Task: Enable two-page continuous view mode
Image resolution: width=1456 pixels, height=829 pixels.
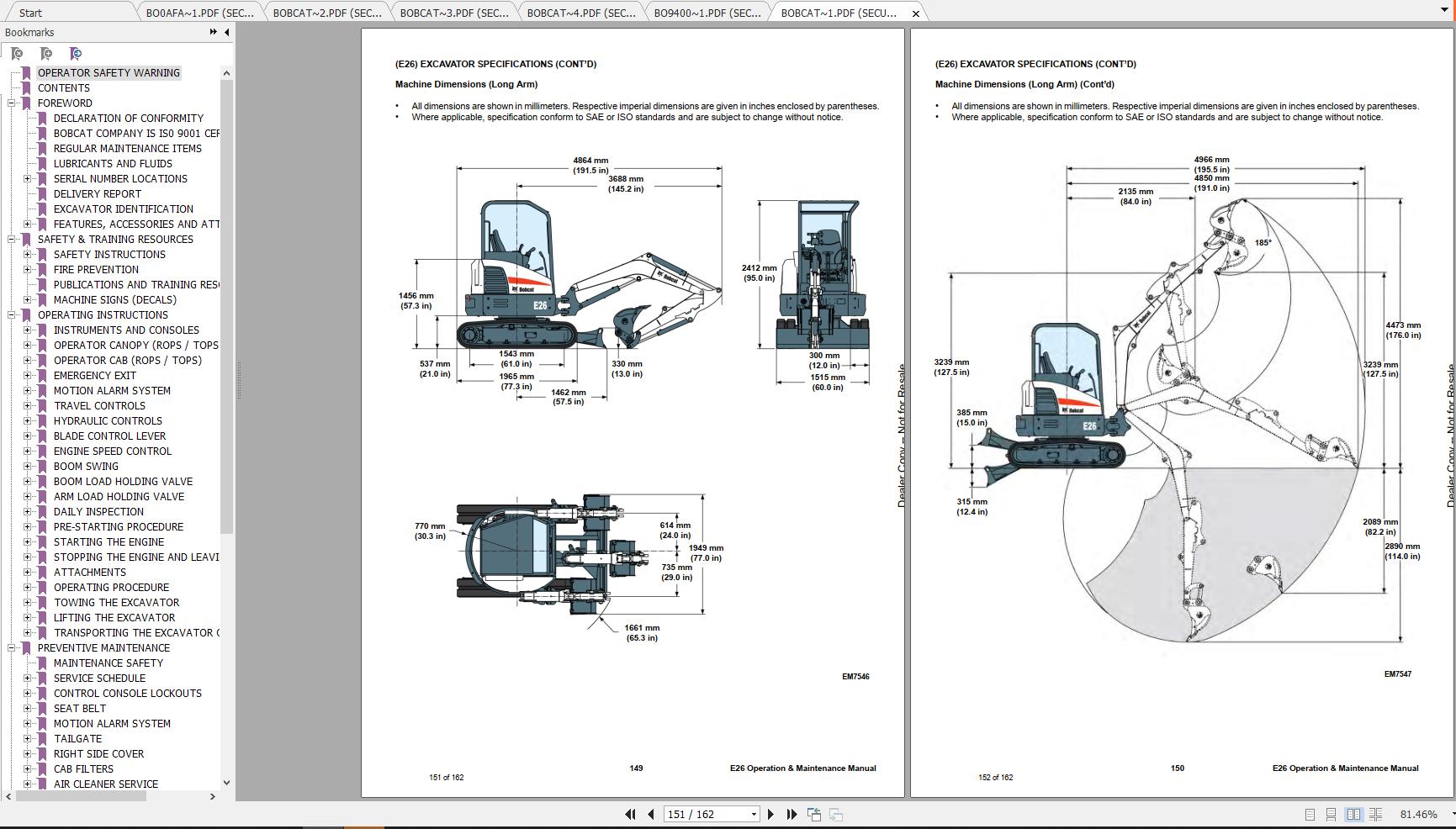Action: 1376,814
